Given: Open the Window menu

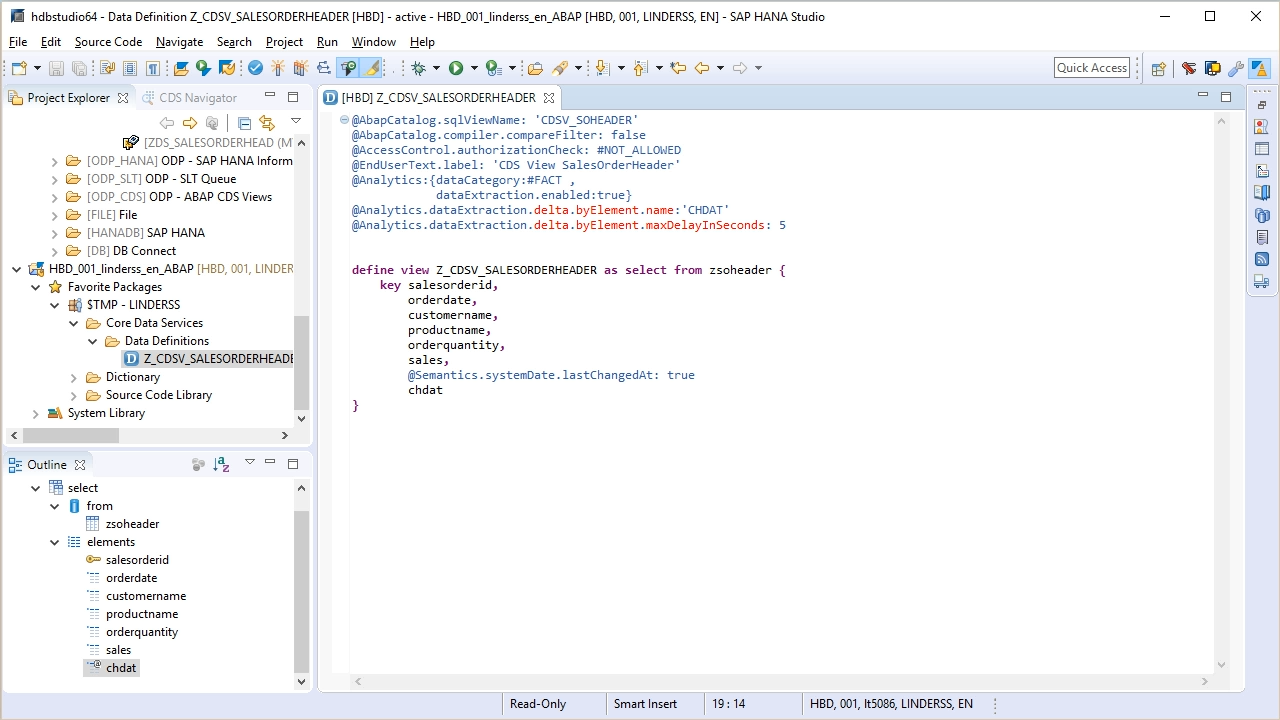Looking at the screenshot, I should [x=374, y=42].
